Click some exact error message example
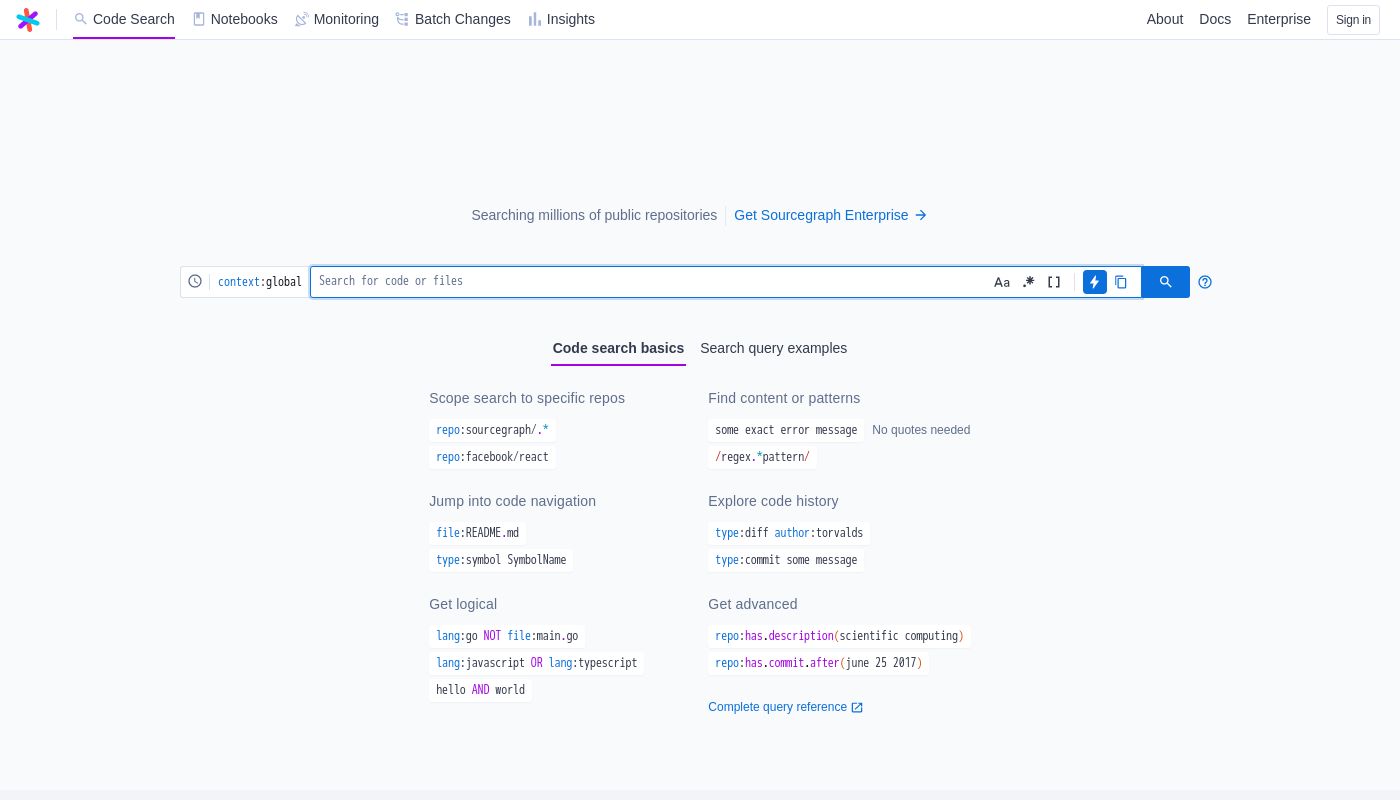Screen dimensions: 1400x800 (786, 430)
